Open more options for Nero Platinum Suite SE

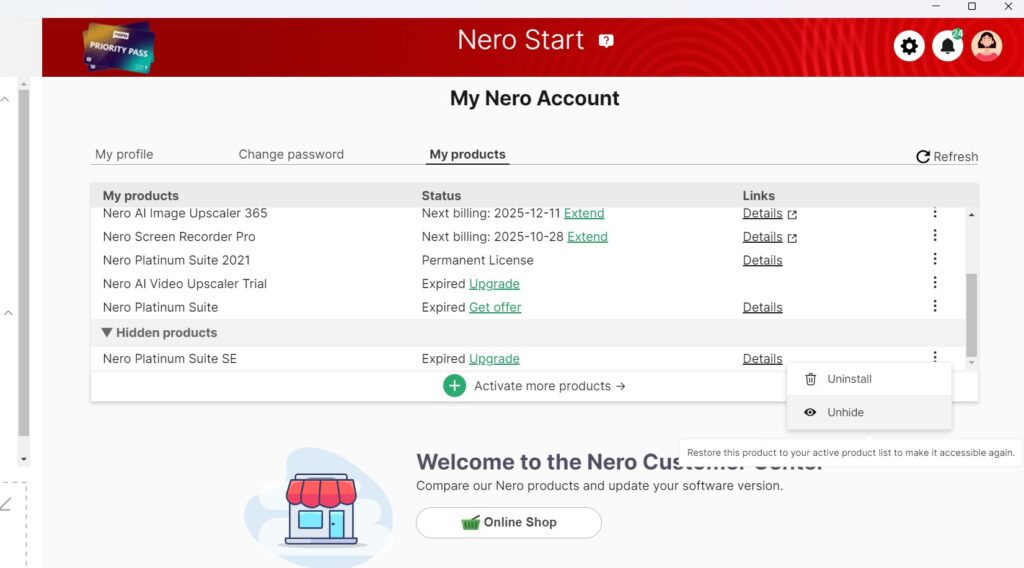click(935, 356)
